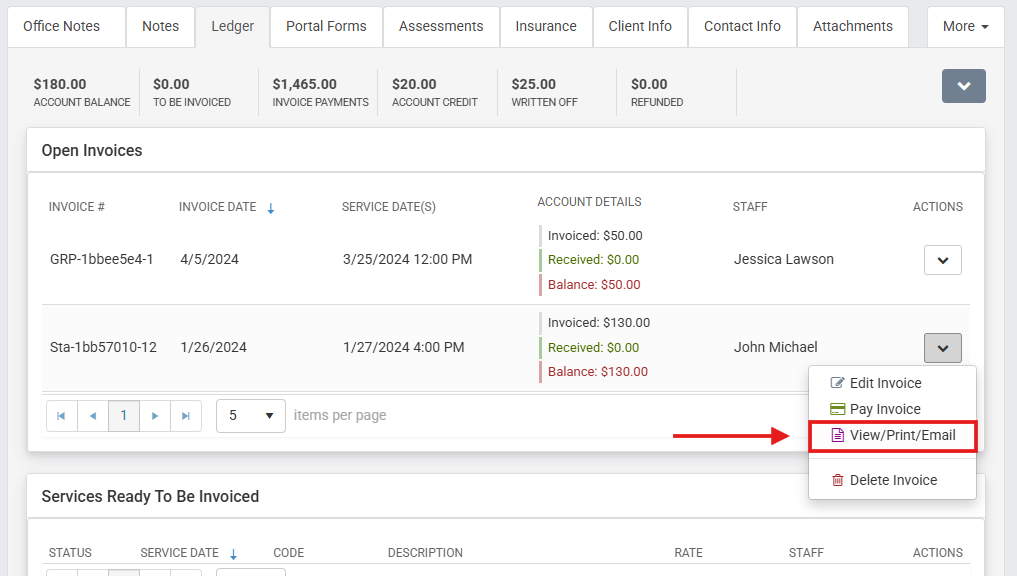Go to previous page of Open Invoices
The height and width of the screenshot is (576, 1017).
coord(93,416)
